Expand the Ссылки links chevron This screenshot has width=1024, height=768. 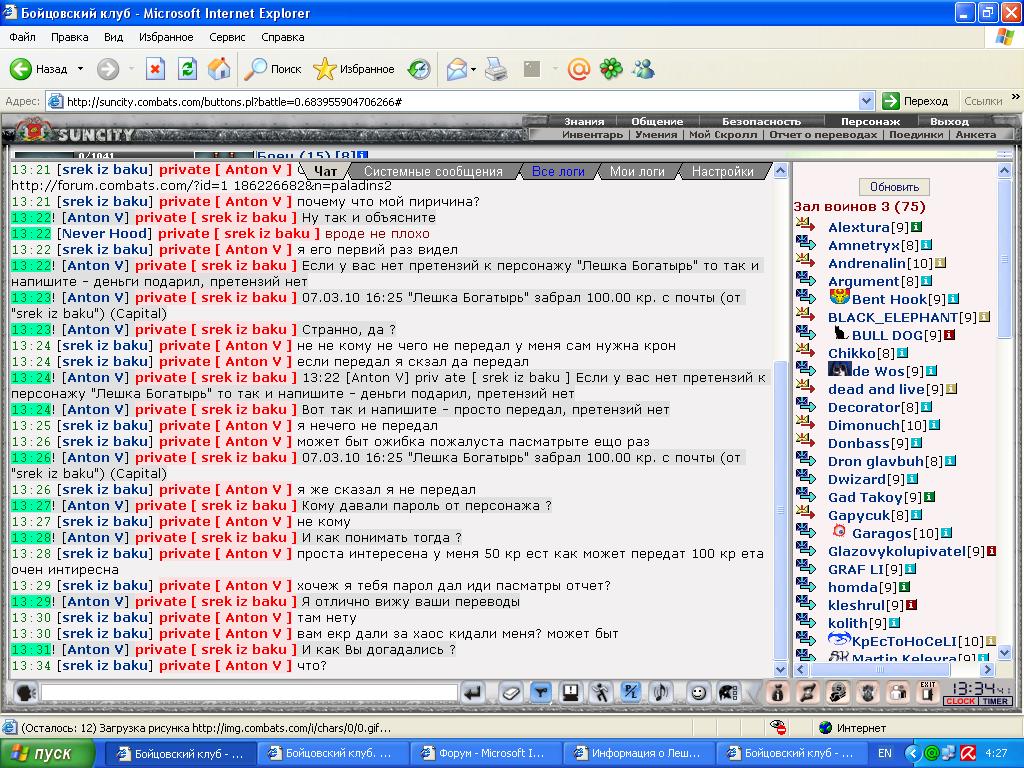[x=1015, y=97]
